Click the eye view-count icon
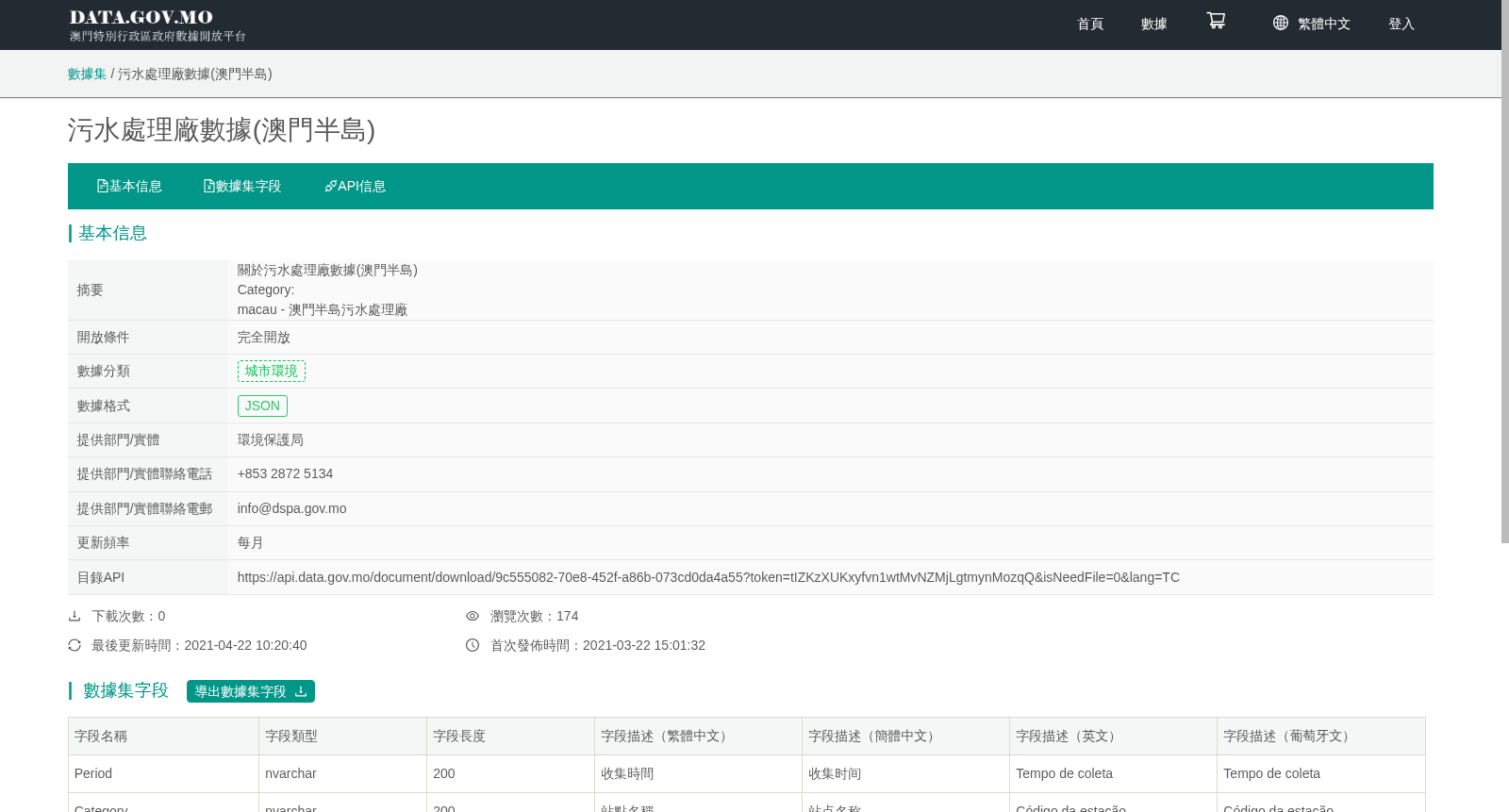The image size is (1509, 812). coord(473,616)
